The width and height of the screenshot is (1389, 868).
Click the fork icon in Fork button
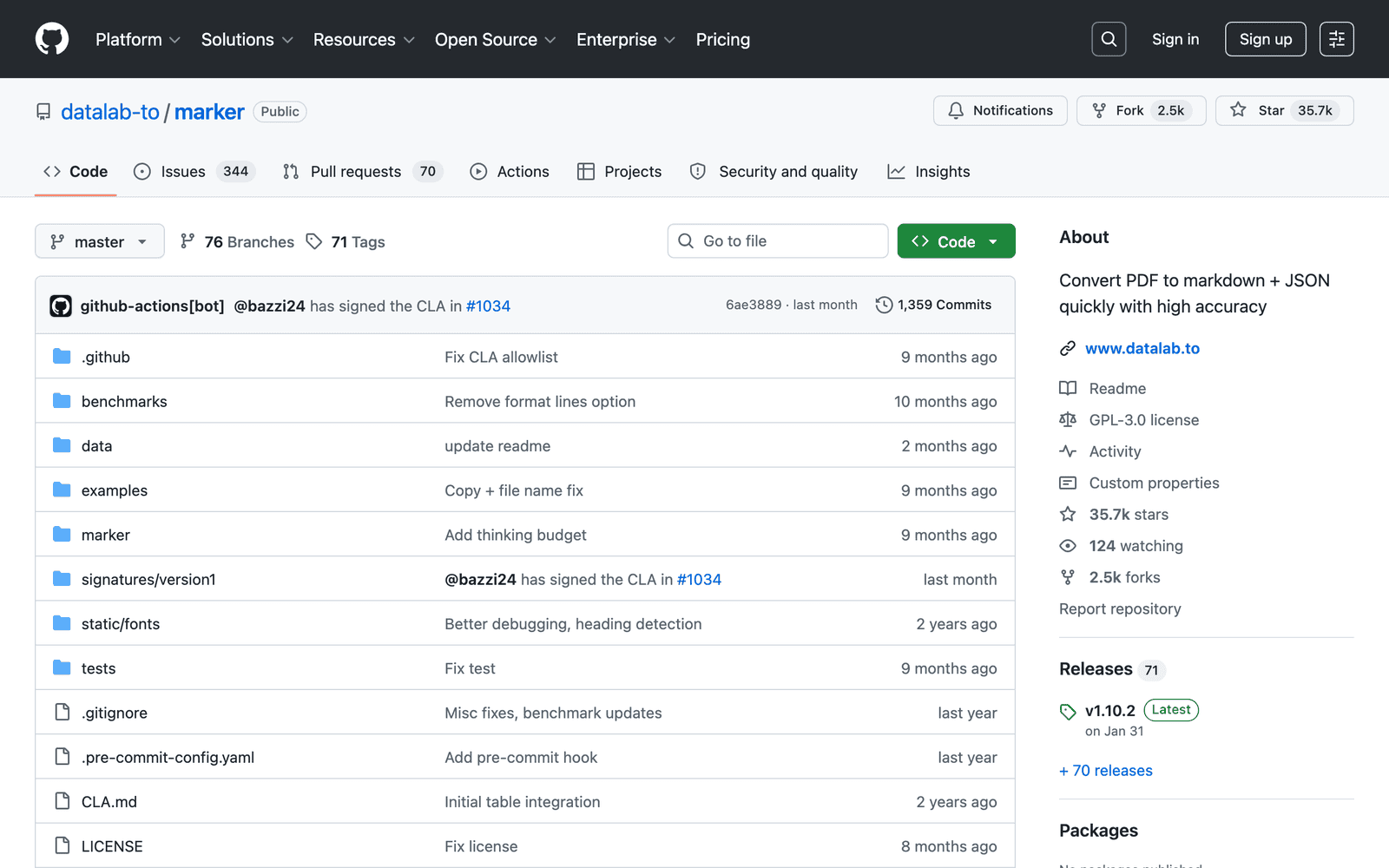[1099, 110]
